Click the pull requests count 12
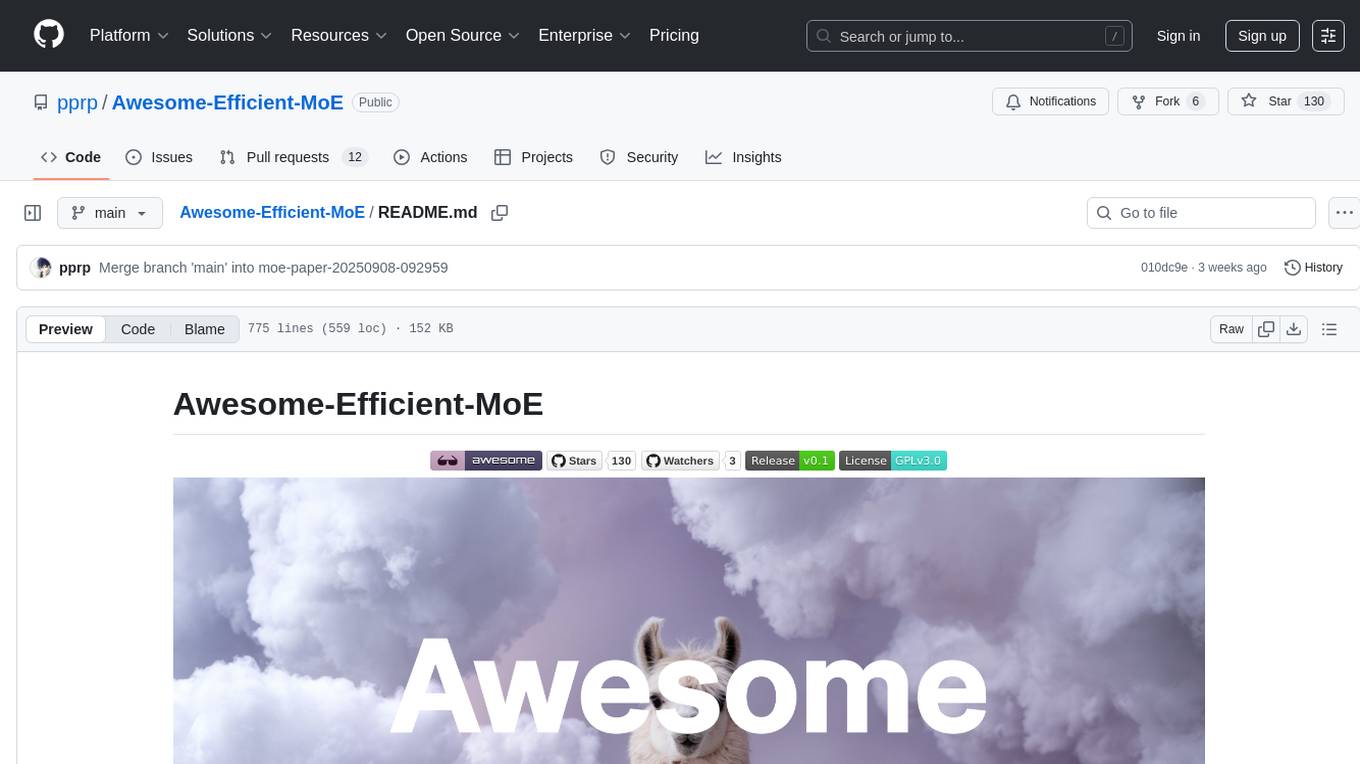This screenshot has width=1360, height=764. pos(354,157)
